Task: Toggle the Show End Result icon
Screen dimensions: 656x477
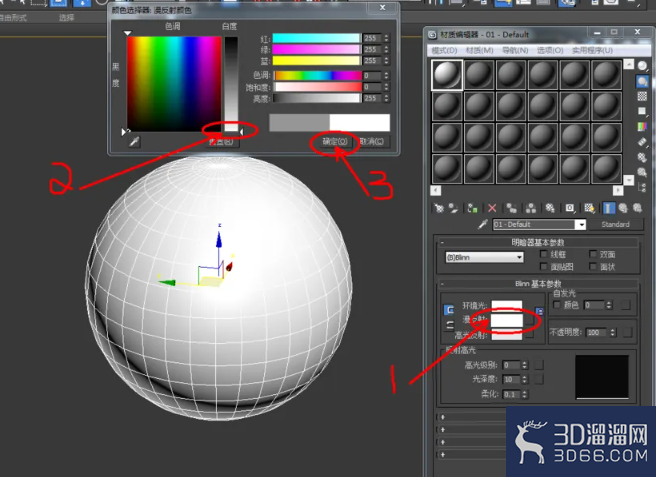Action: 609,208
